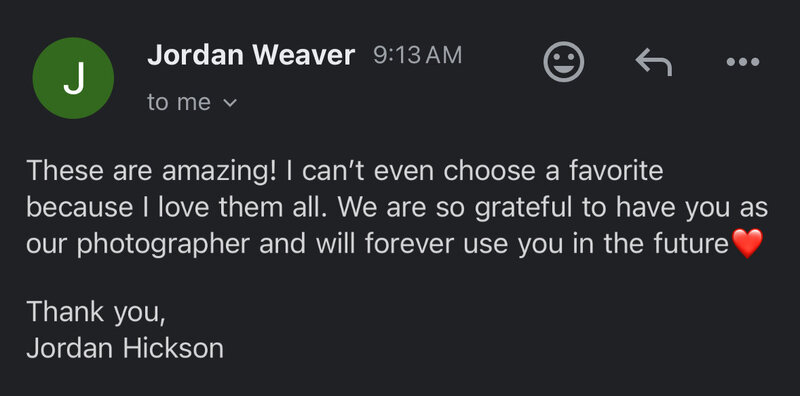Viewport: 800px width, 396px height.
Task: Tap the signature name Jordan Hickson
Action: [x=125, y=349]
